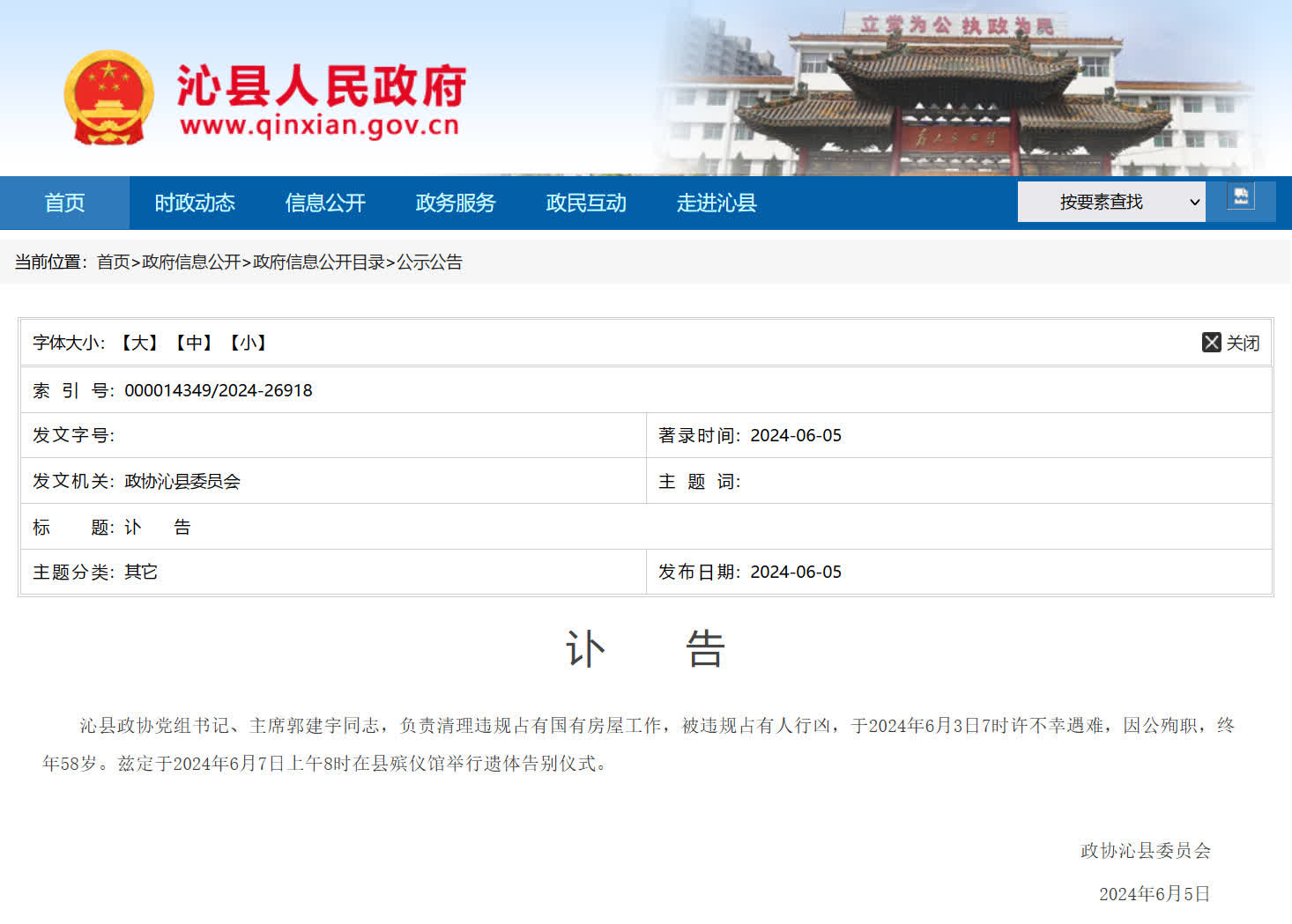Click the 首页 breadcrumb link
The height and width of the screenshot is (924, 1292).
(x=113, y=262)
